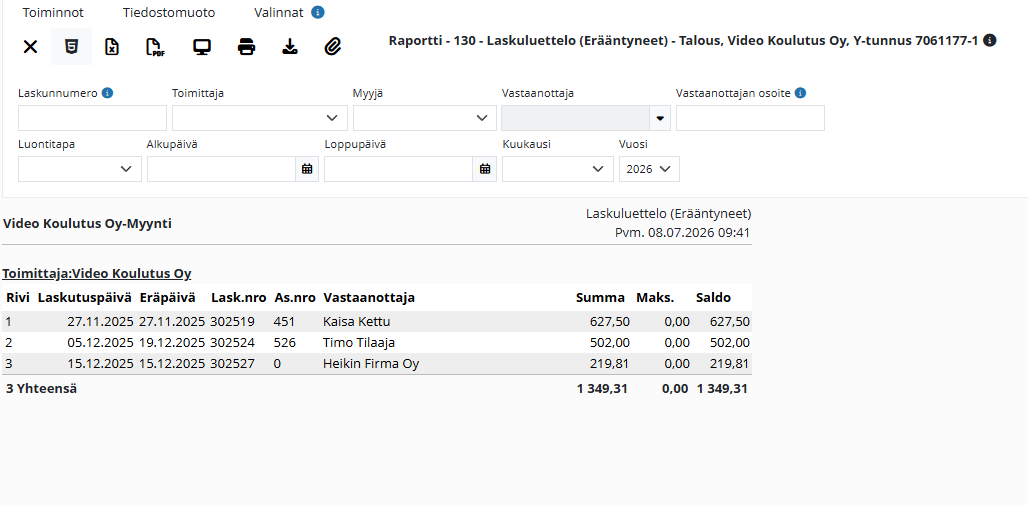Open Loppupäivä calendar picker

(x=484, y=169)
